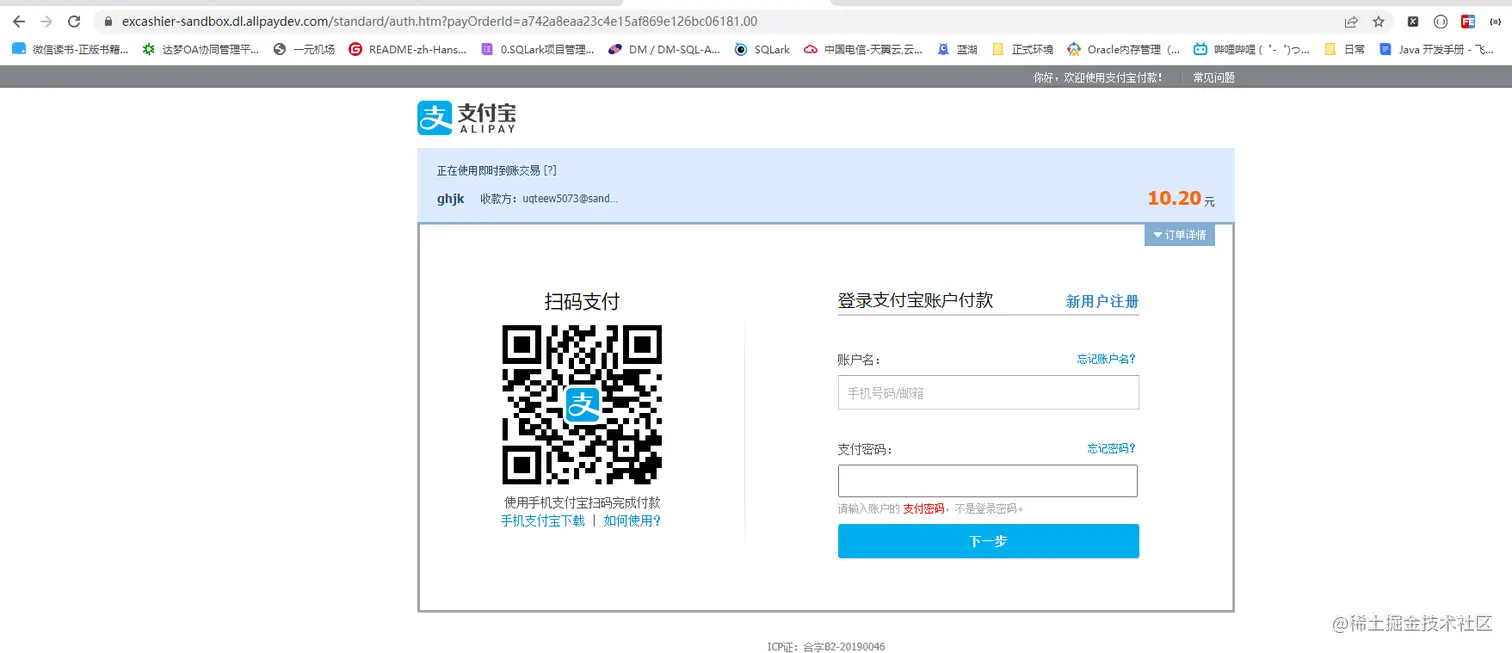Click the Alipay payment QR code
The width and height of the screenshot is (1512, 653).
pyautogui.click(x=582, y=405)
